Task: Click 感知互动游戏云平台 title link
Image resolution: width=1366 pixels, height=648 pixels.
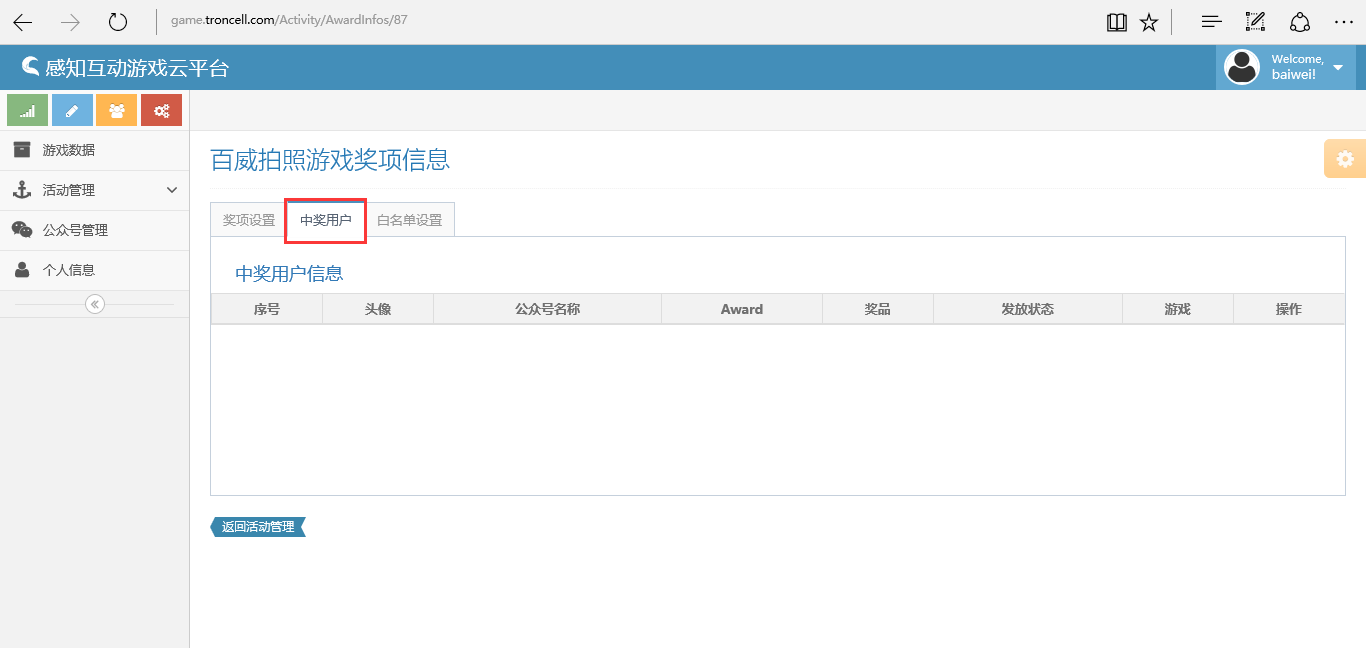Action: [137, 68]
